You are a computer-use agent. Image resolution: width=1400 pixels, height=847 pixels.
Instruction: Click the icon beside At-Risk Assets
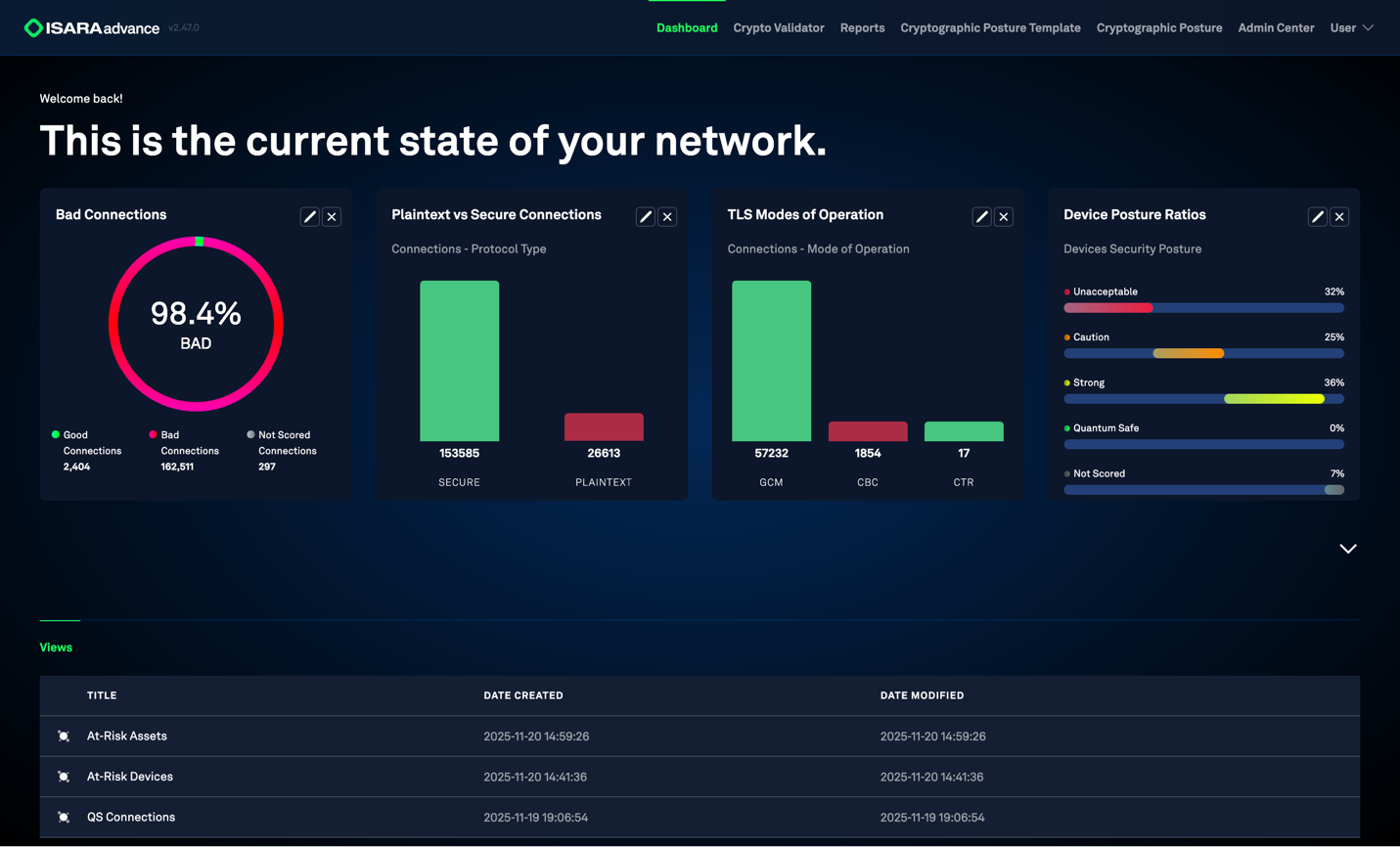(x=64, y=736)
